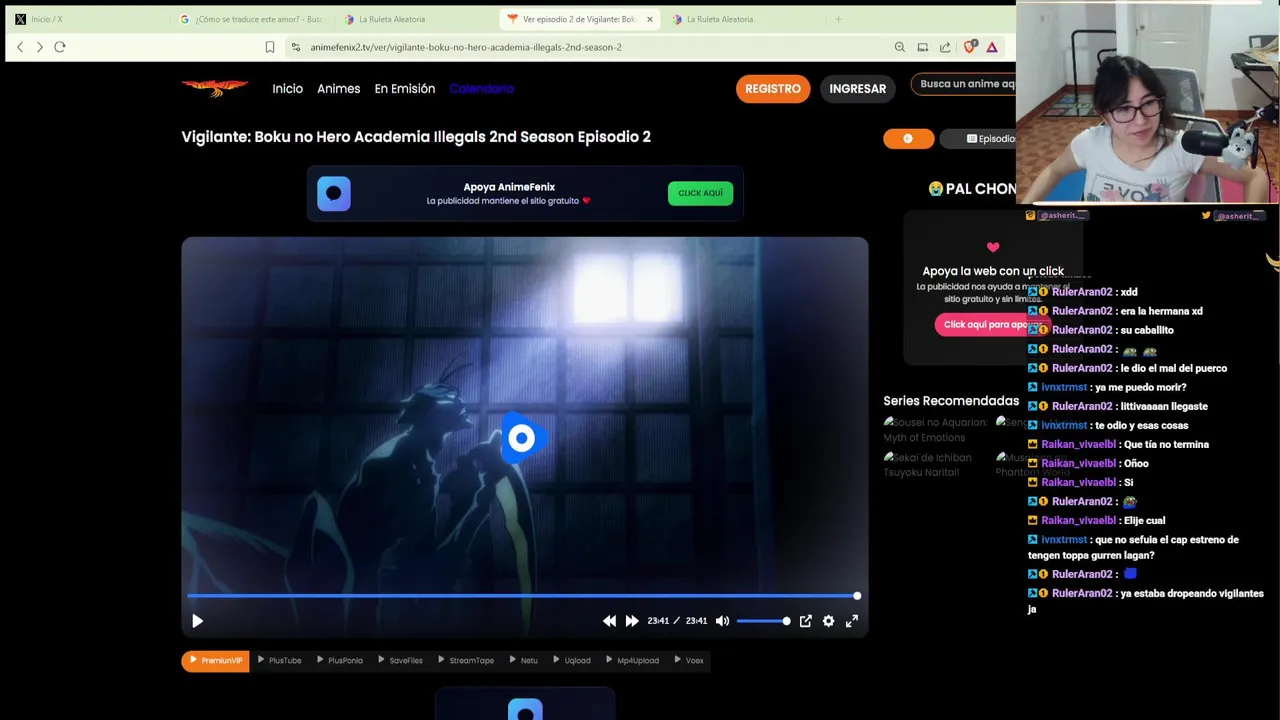
Task: Click the browser forward arrow
Action: pos(40,47)
